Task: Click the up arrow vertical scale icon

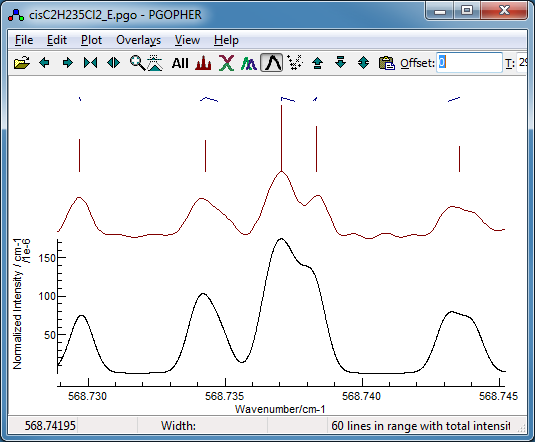Action: point(318,63)
